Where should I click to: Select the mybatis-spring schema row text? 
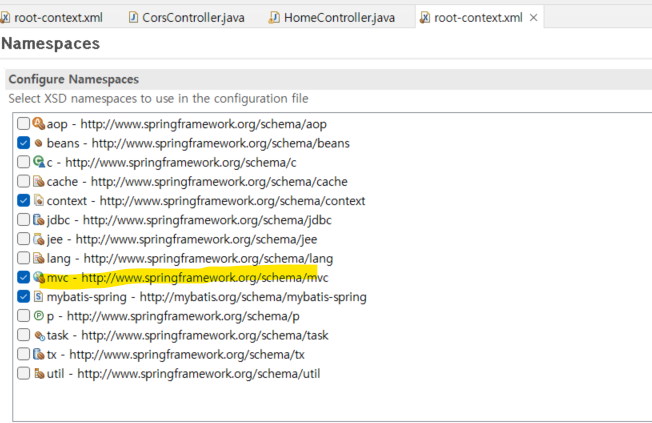(207, 297)
